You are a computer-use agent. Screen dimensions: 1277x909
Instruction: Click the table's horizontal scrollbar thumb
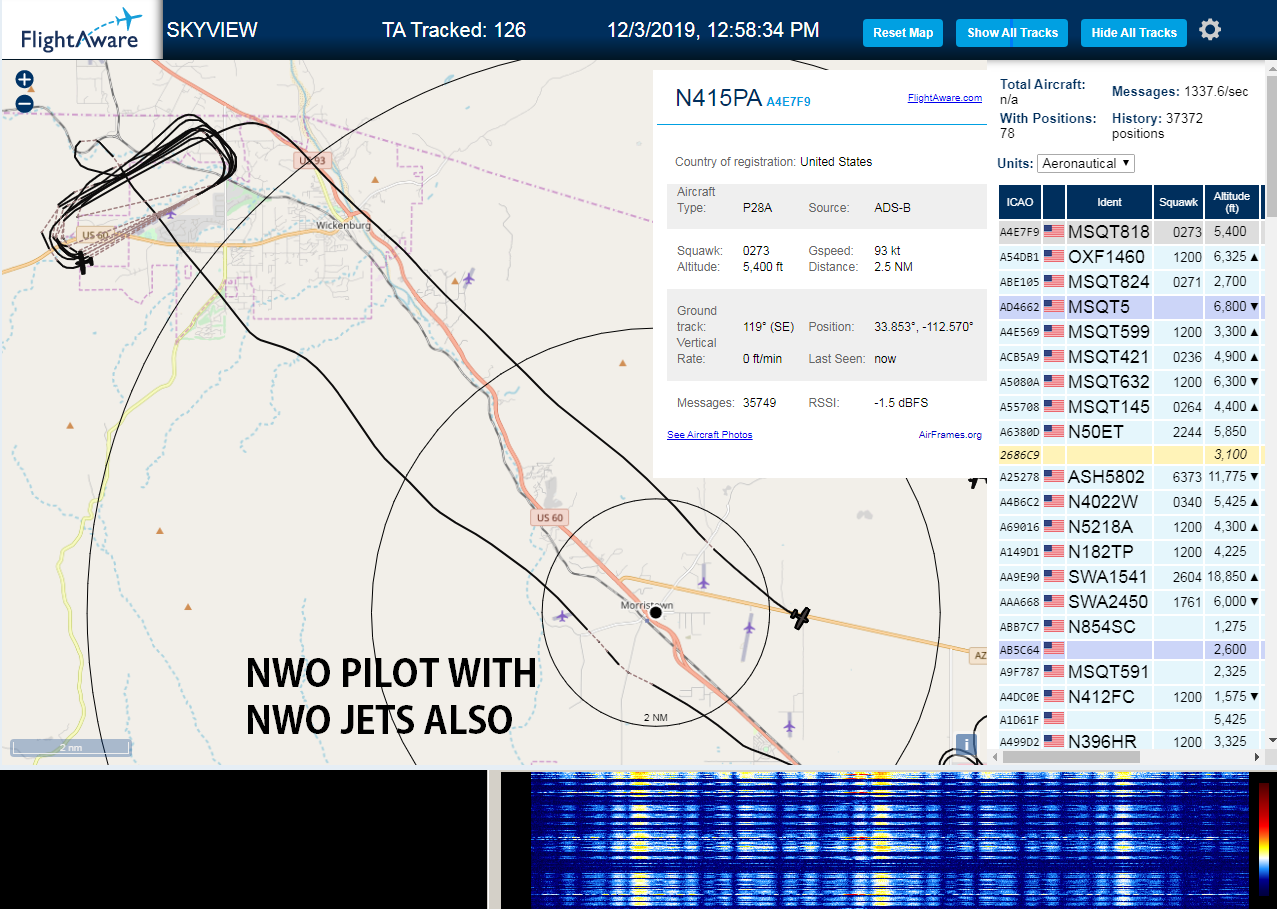click(x=1070, y=757)
